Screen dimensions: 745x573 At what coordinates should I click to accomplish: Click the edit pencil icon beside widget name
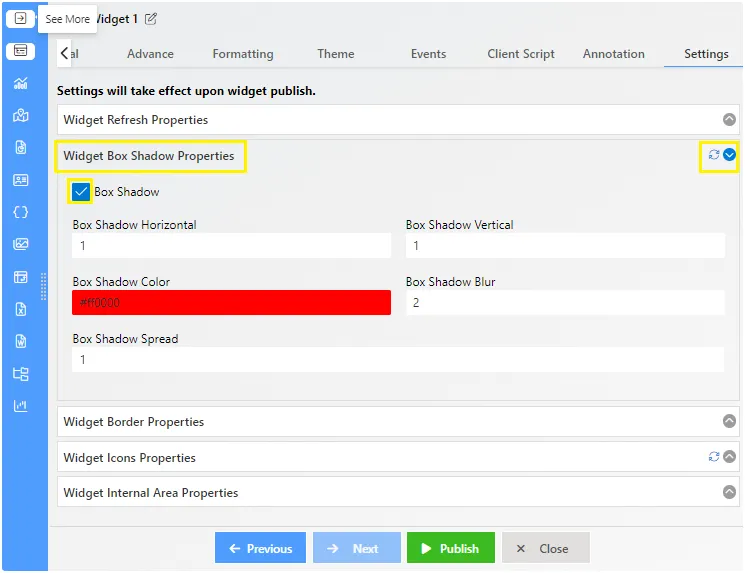click(151, 19)
